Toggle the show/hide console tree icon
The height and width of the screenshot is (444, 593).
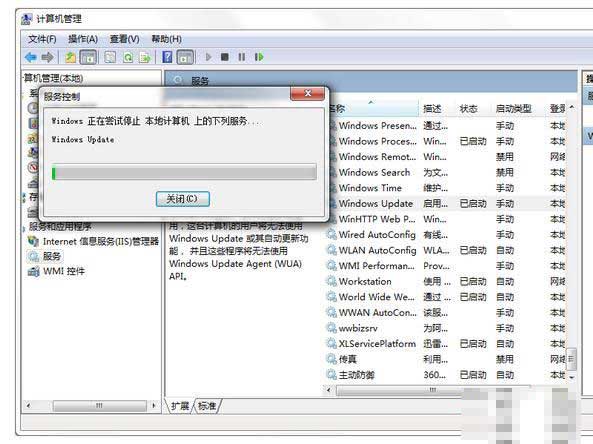tap(88, 57)
